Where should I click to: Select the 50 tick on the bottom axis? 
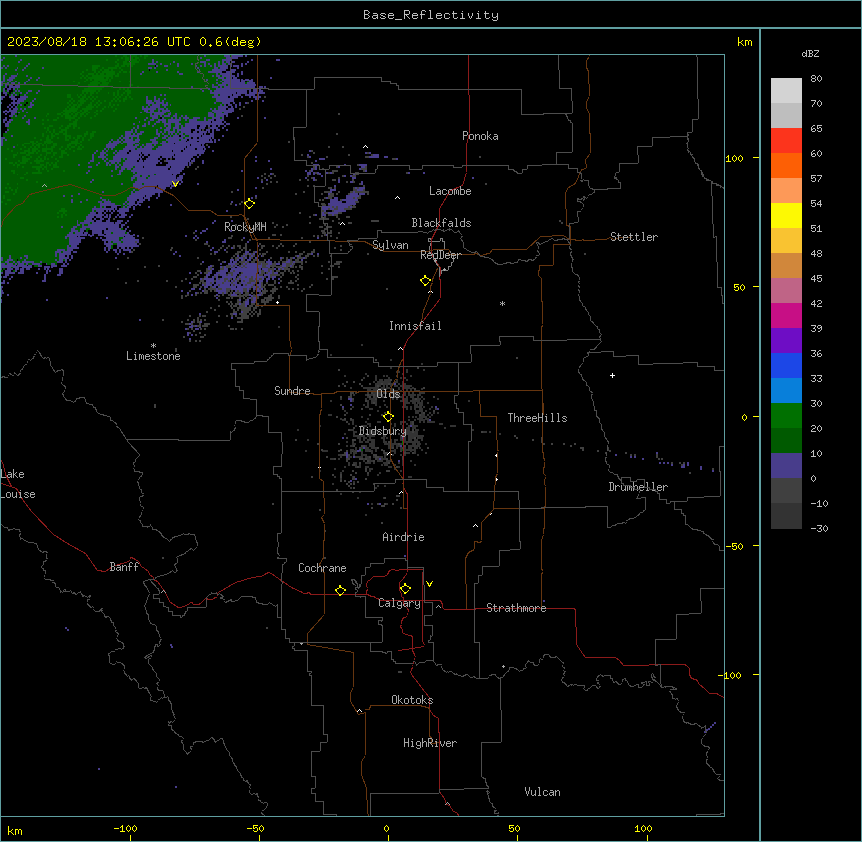click(514, 828)
